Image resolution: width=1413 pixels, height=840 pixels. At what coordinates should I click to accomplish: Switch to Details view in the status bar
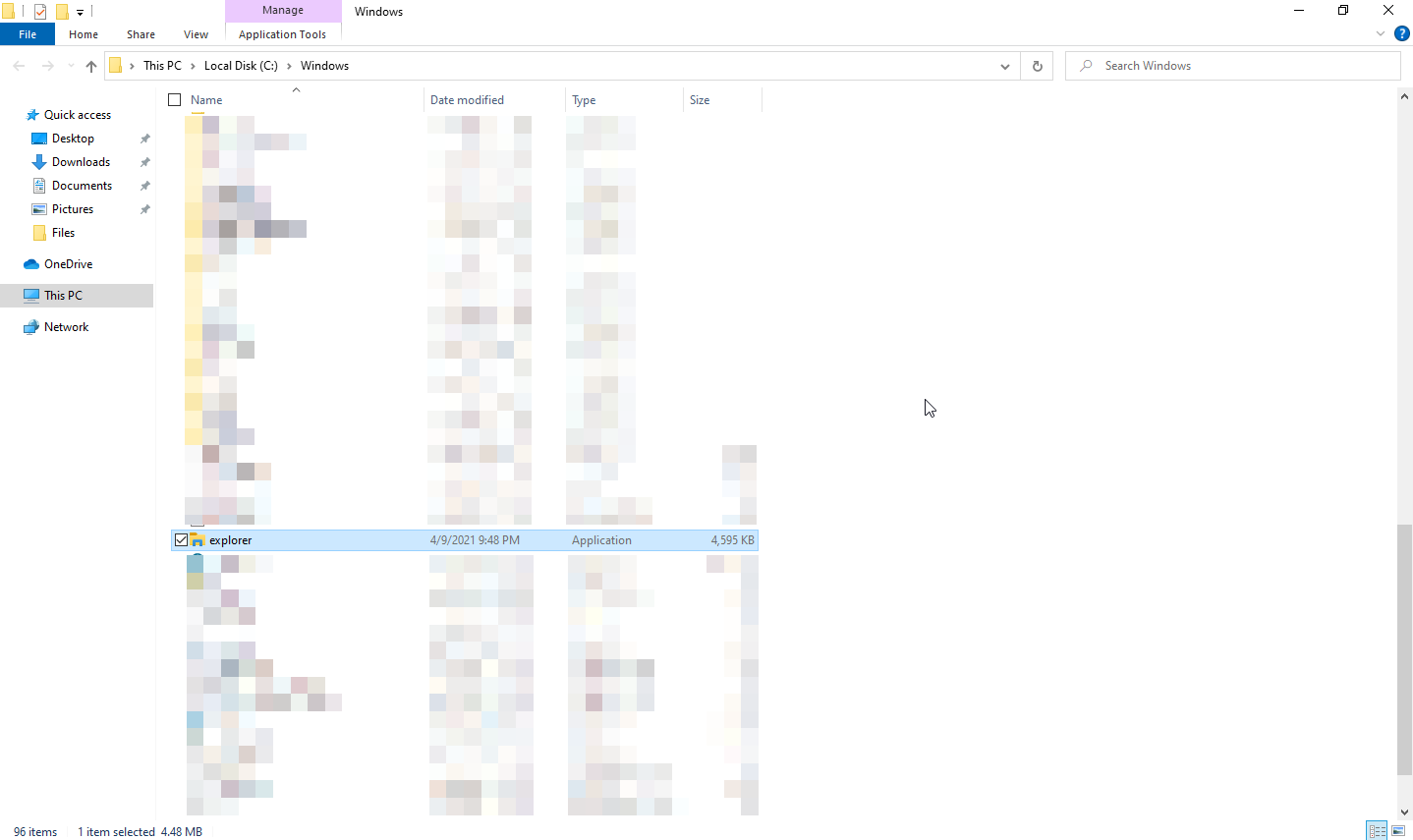pos(1377,831)
